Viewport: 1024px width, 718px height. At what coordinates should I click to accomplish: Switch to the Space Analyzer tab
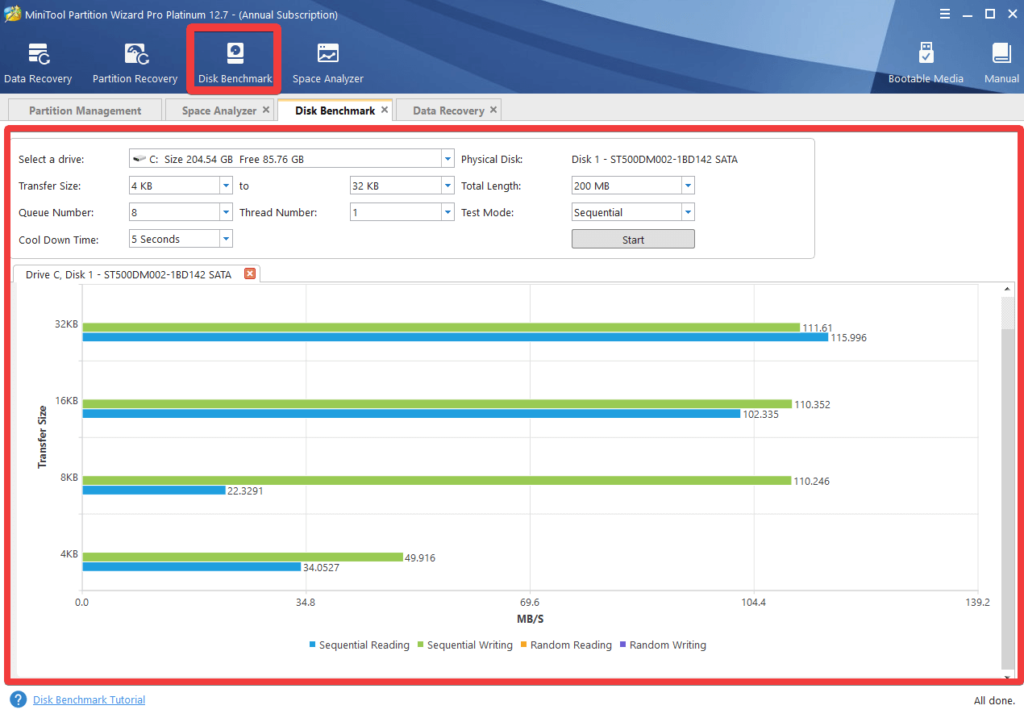pyautogui.click(x=219, y=110)
